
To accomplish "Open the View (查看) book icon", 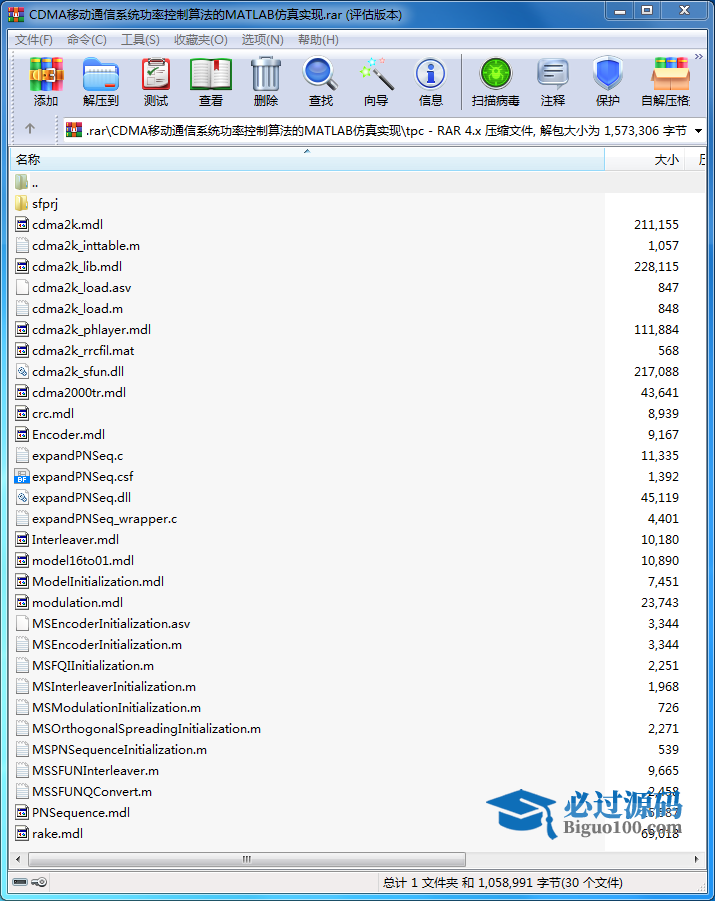I will (x=211, y=75).
